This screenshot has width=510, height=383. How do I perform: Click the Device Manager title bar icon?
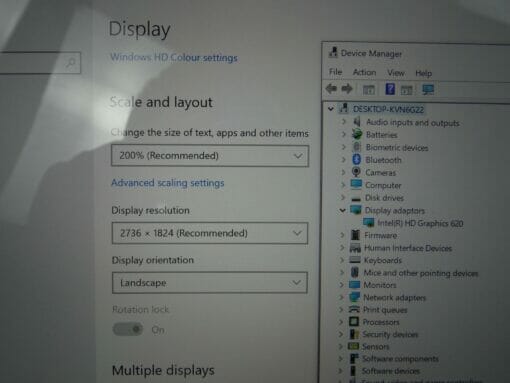tap(333, 52)
